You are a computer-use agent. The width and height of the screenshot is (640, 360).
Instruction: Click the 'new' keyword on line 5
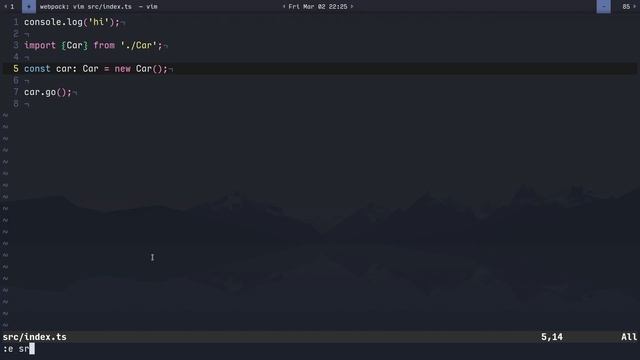122,69
